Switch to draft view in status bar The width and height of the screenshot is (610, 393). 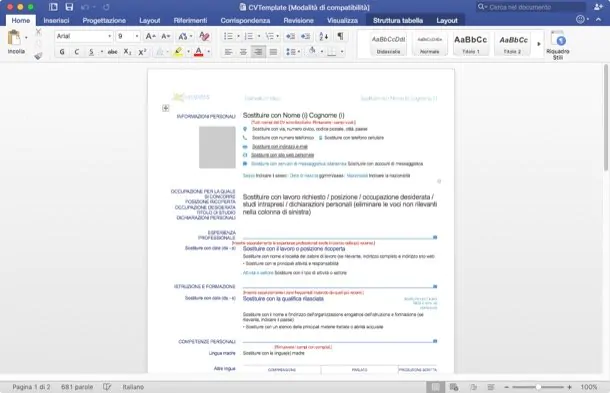point(491,387)
